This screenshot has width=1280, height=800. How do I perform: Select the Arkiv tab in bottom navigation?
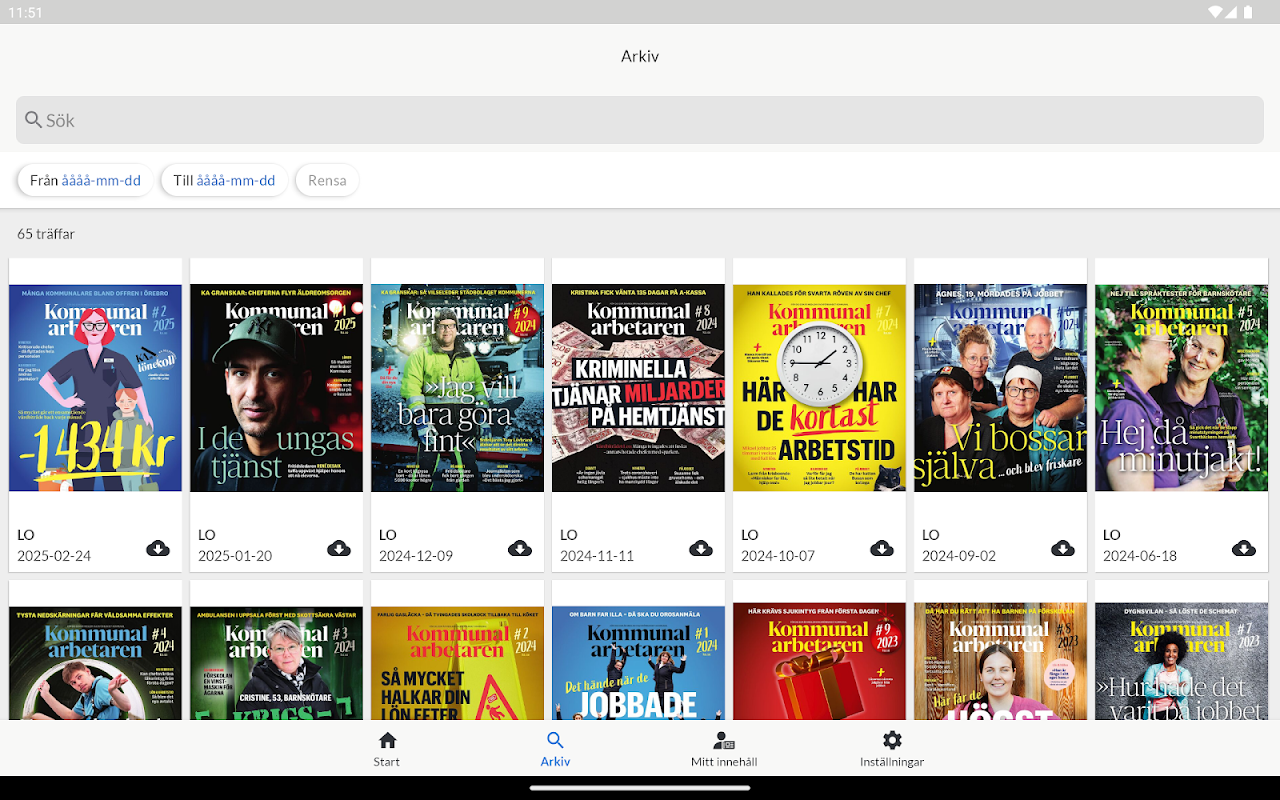tap(555, 748)
